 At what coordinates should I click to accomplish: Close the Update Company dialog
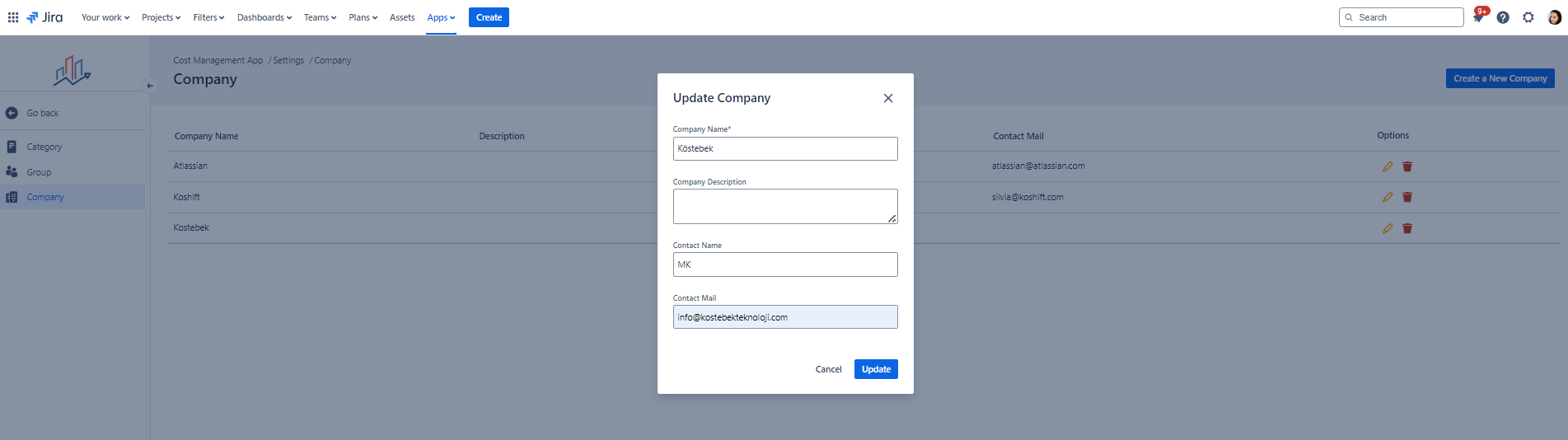(x=888, y=98)
